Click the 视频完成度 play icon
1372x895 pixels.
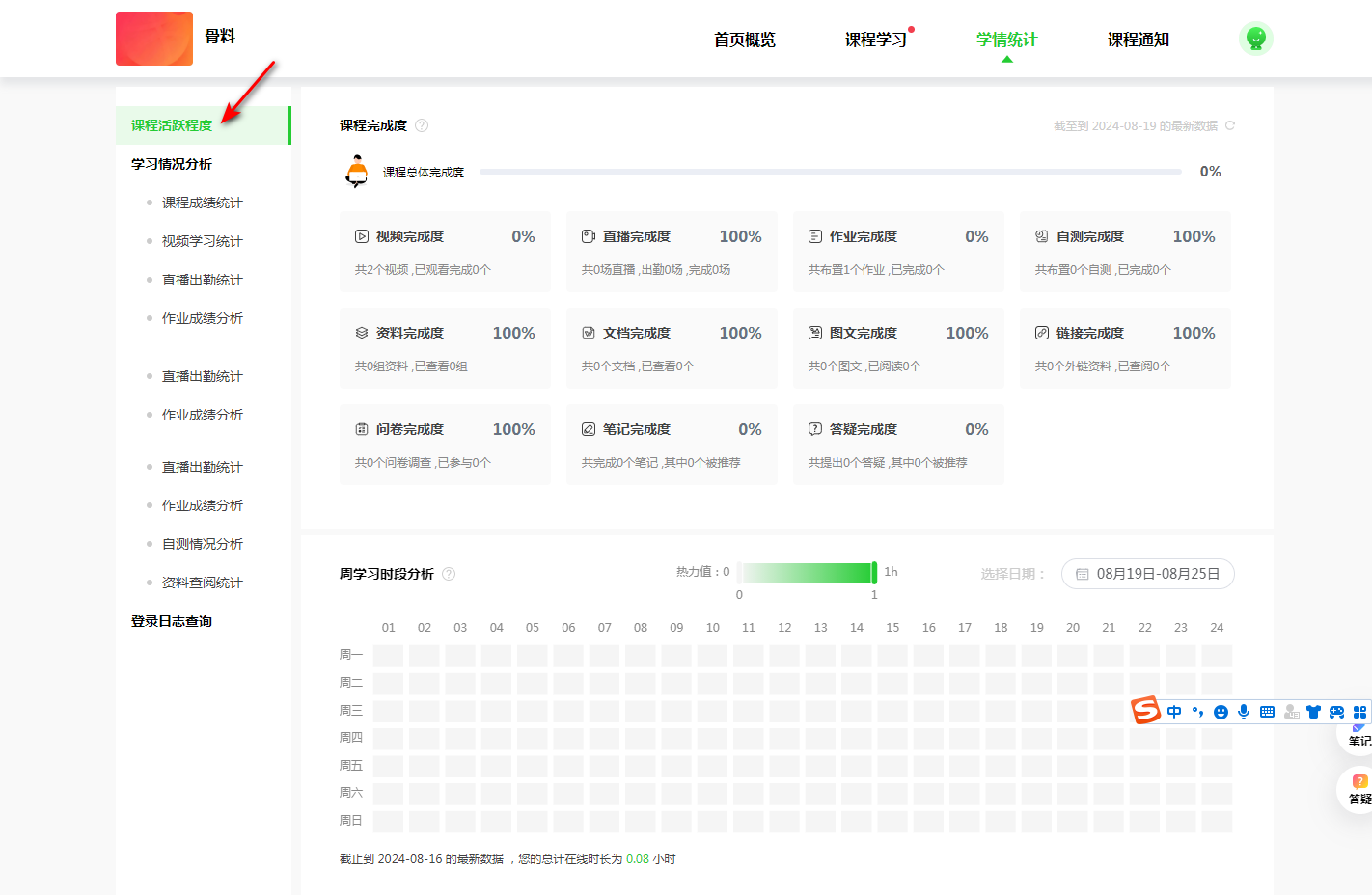point(362,236)
